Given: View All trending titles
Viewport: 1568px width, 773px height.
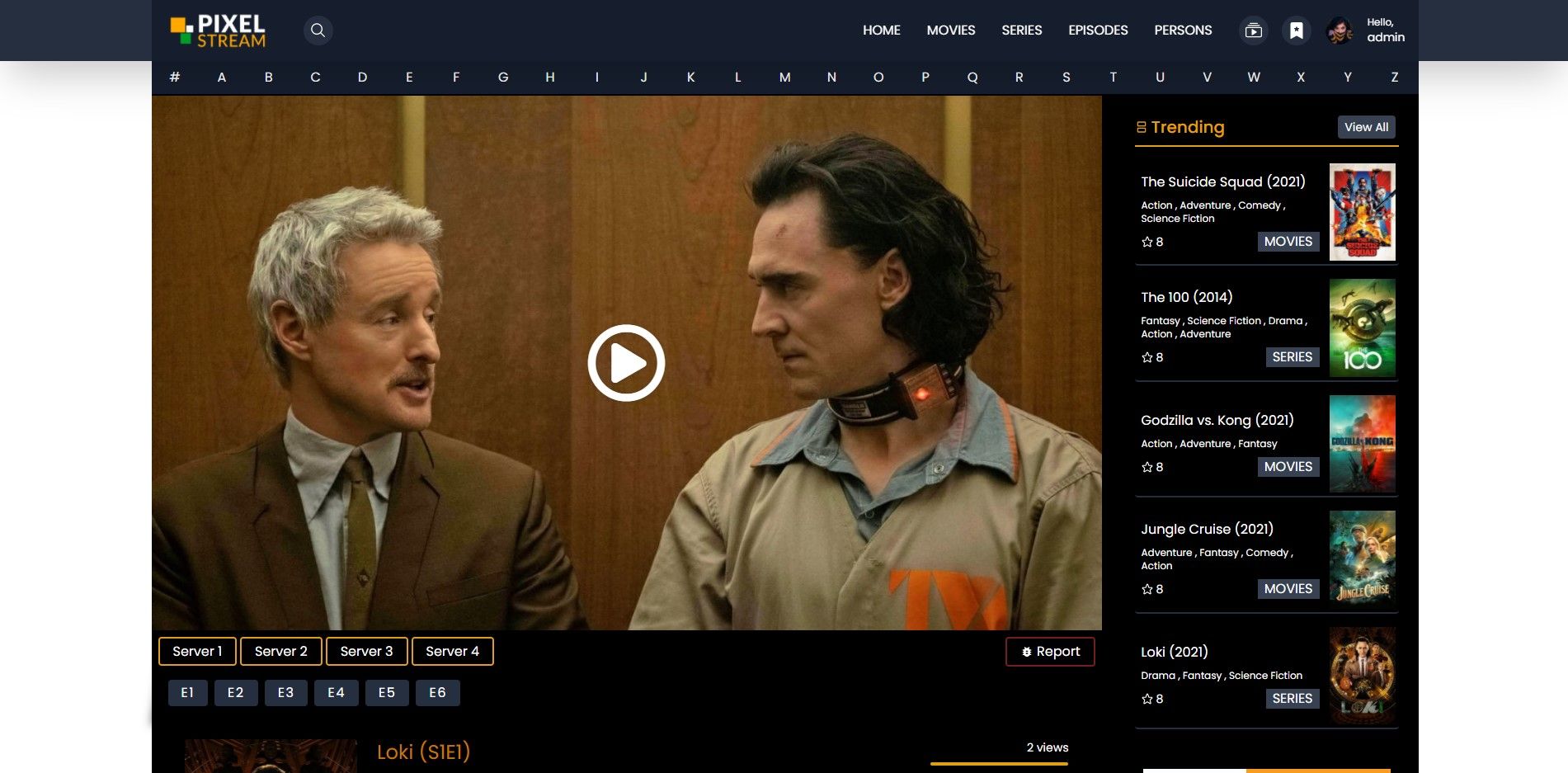Looking at the screenshot, I should (x=1366, y=127).
